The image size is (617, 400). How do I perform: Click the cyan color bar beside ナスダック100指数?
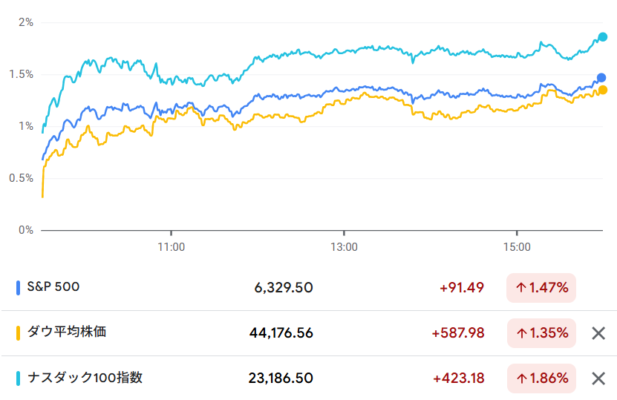[x=18, y=378]
